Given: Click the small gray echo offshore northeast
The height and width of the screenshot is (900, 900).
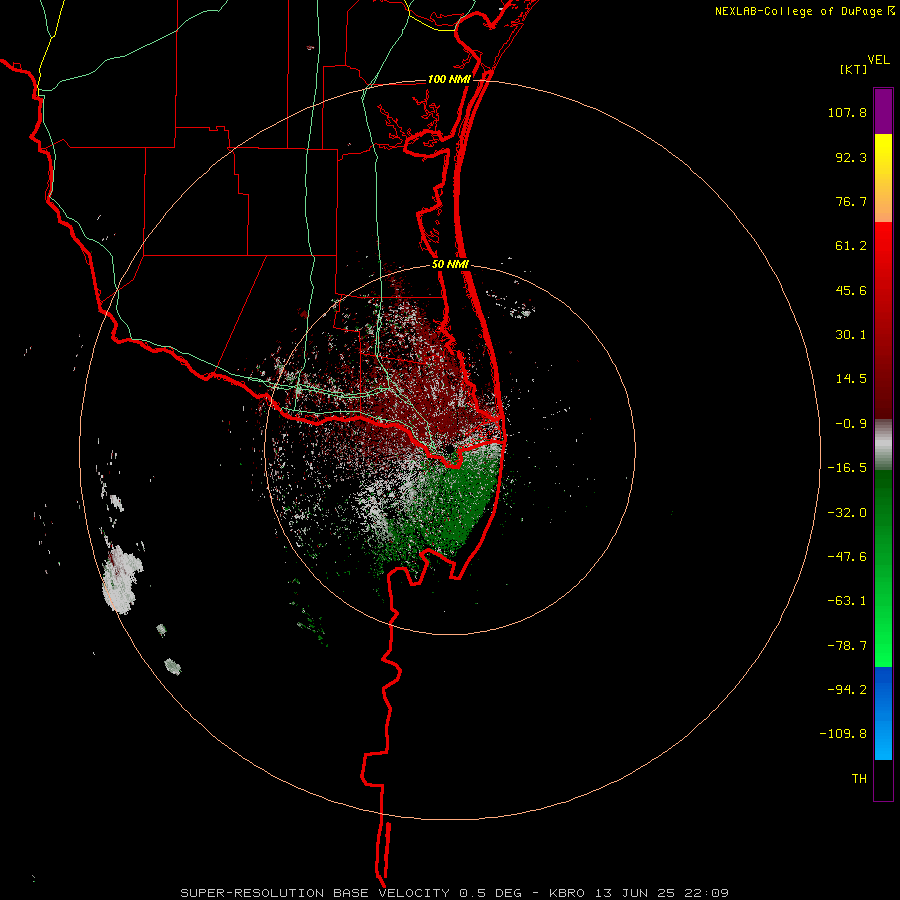Looking at the screenshot, I should pos(521,312).
